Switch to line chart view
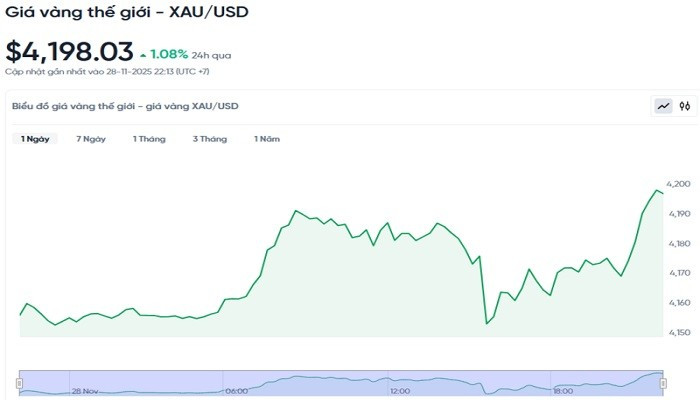This screenshot has height=400, width=700. pos(663,105)
